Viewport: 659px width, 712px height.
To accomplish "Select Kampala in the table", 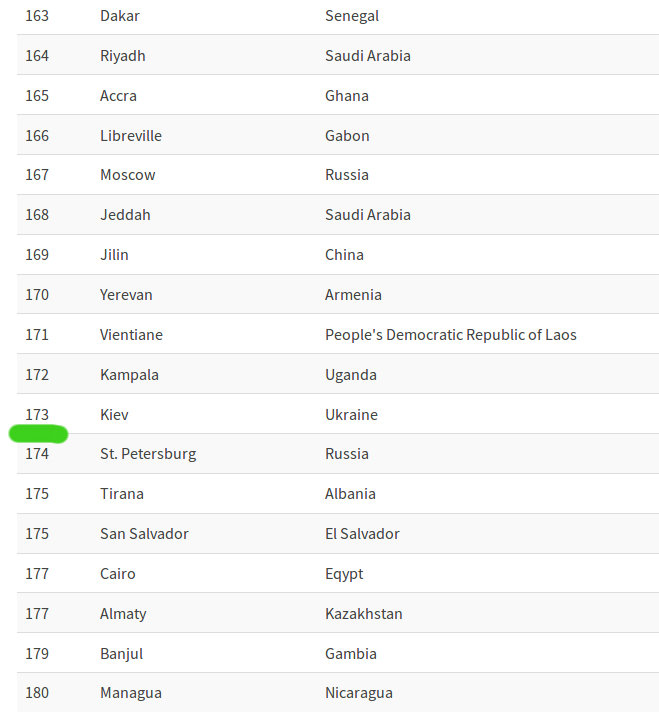I will coord(129,375).
